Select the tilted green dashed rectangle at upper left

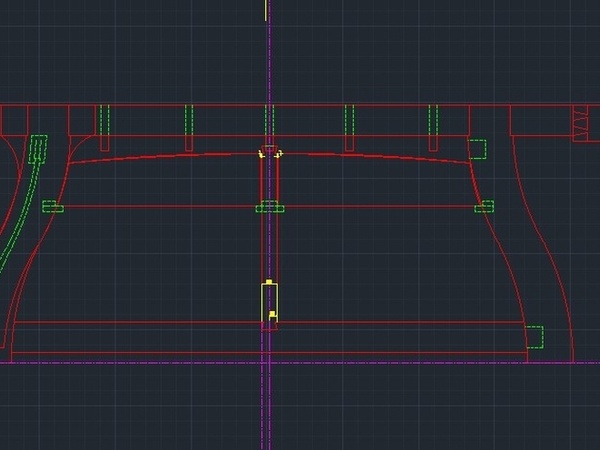click(x=38, y=148)
